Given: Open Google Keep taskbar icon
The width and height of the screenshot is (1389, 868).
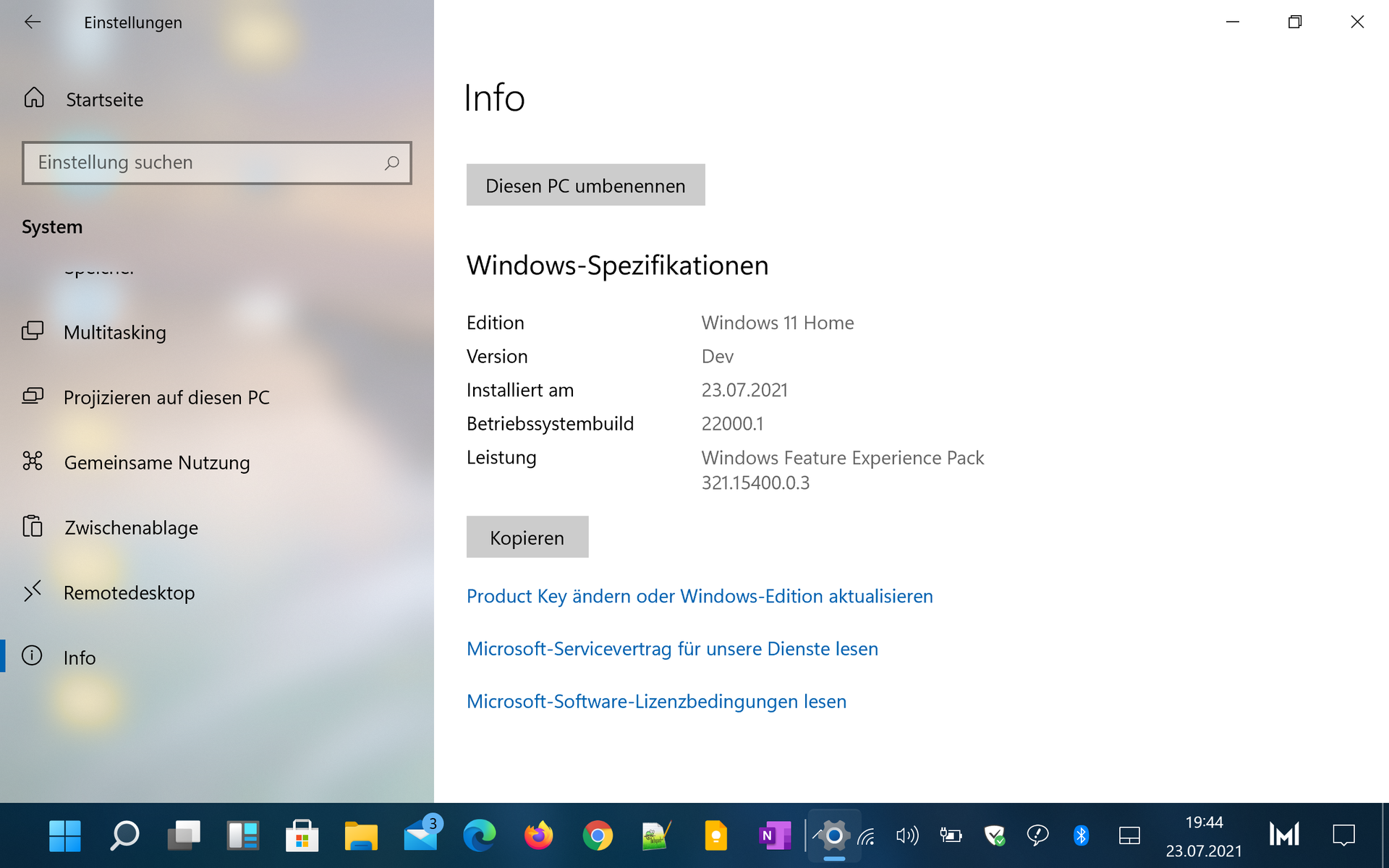Looking at the screenshot, I should tap(715, 836).
